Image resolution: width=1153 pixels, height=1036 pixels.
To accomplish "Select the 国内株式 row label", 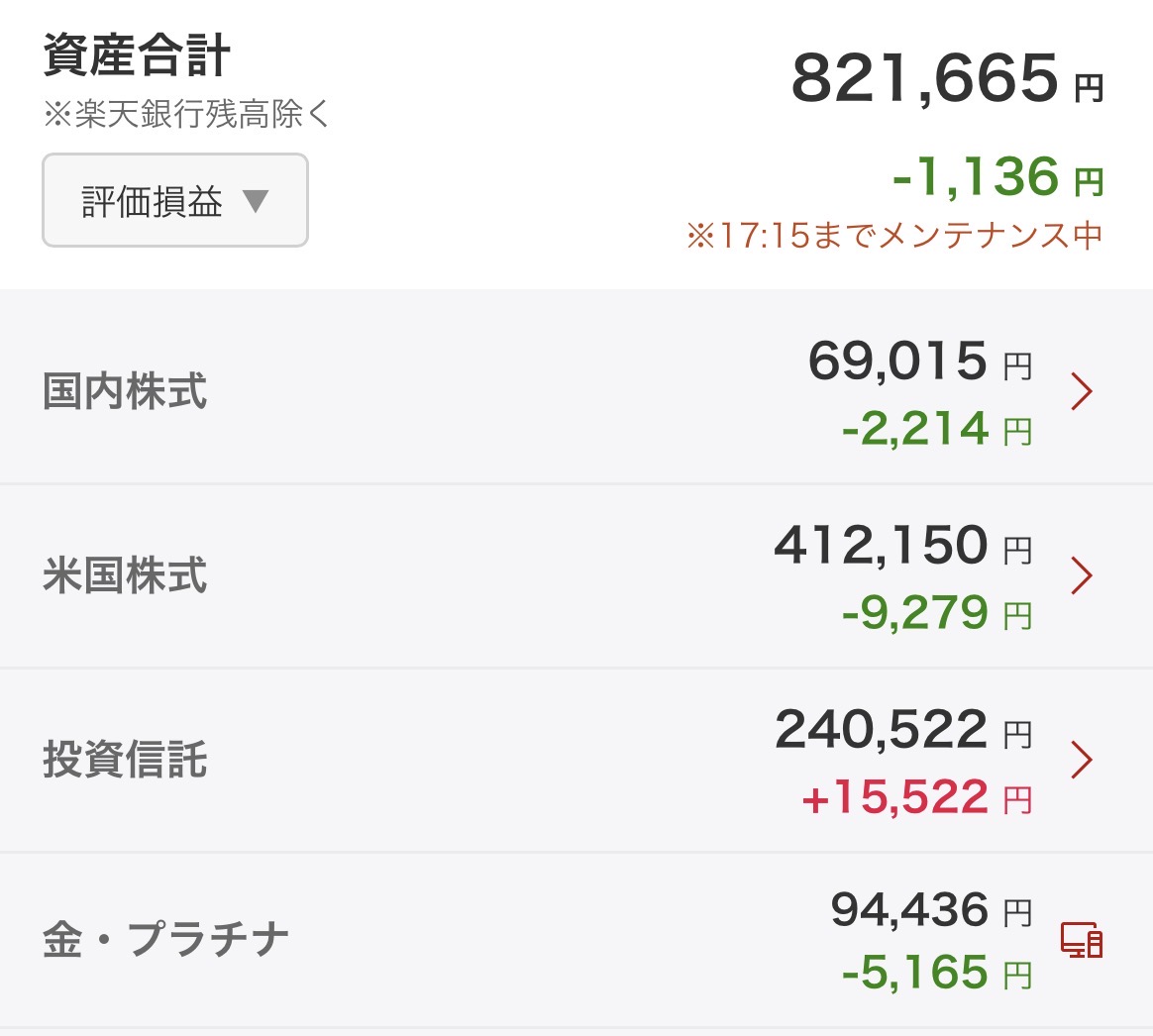I will (125, 392).
